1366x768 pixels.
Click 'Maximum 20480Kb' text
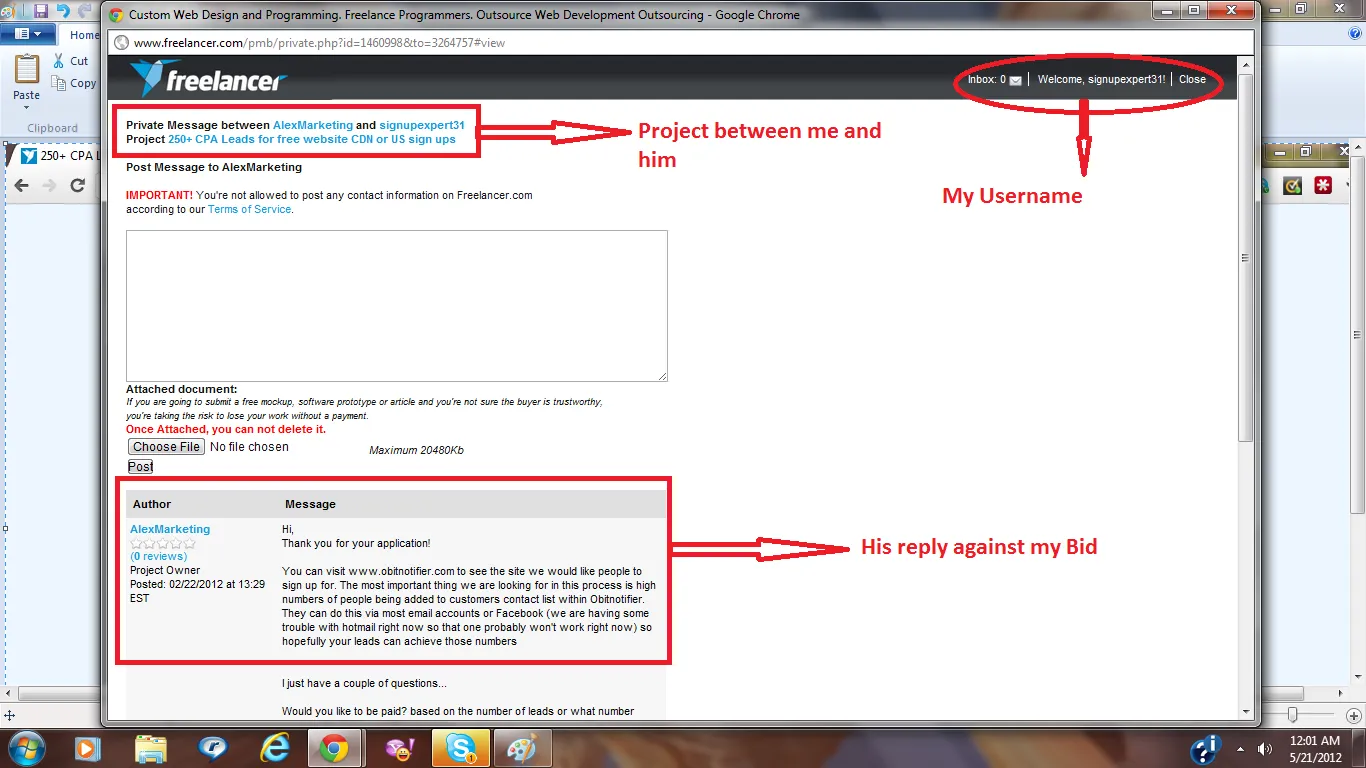pos(416,451)
